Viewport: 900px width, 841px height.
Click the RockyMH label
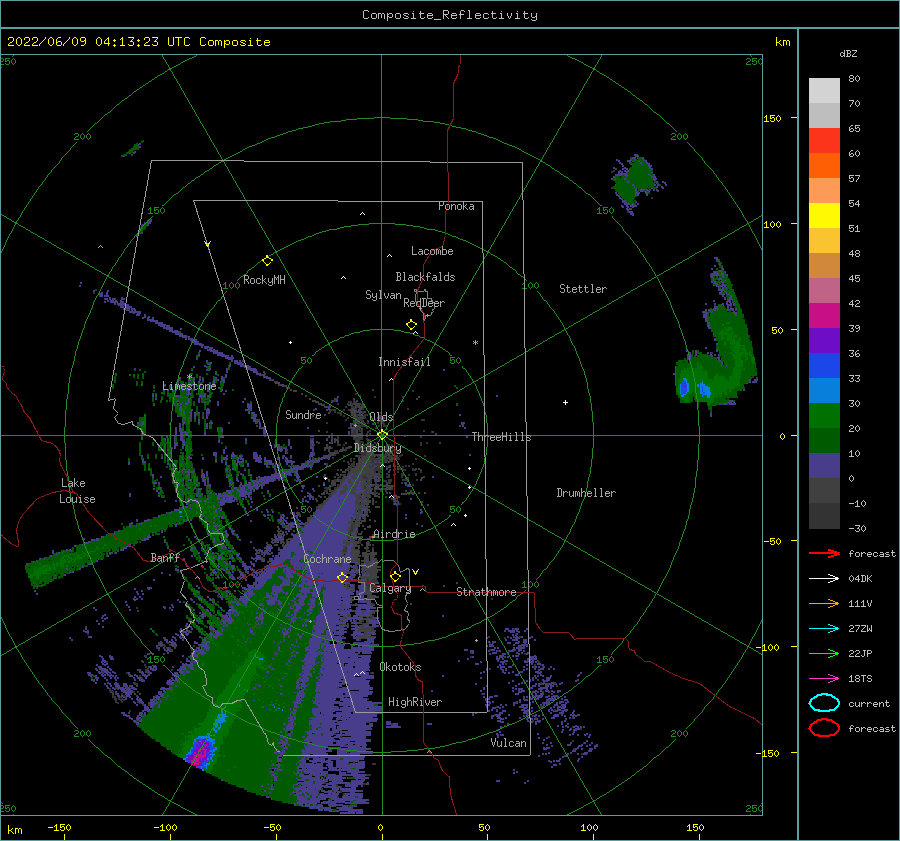click(x=264, y=280)
